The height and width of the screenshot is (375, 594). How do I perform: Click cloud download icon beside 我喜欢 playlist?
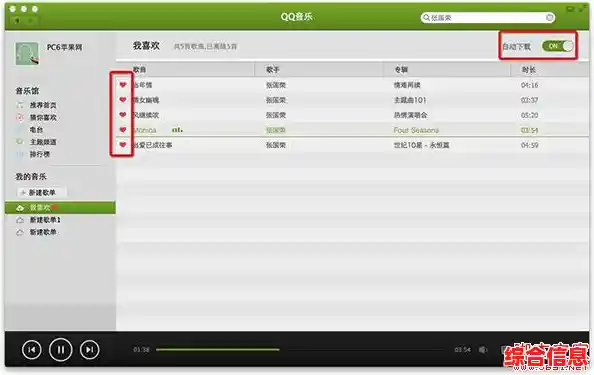20,208
